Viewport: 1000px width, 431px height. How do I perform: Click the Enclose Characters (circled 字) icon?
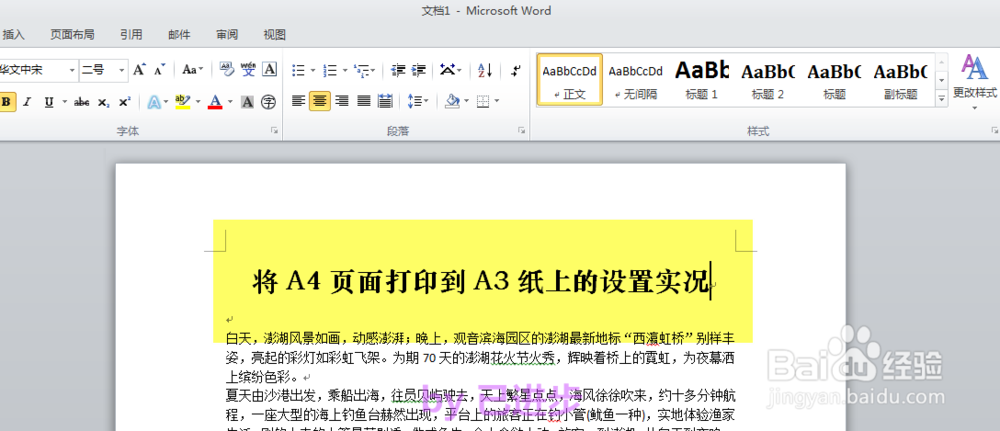click(268, 102)
